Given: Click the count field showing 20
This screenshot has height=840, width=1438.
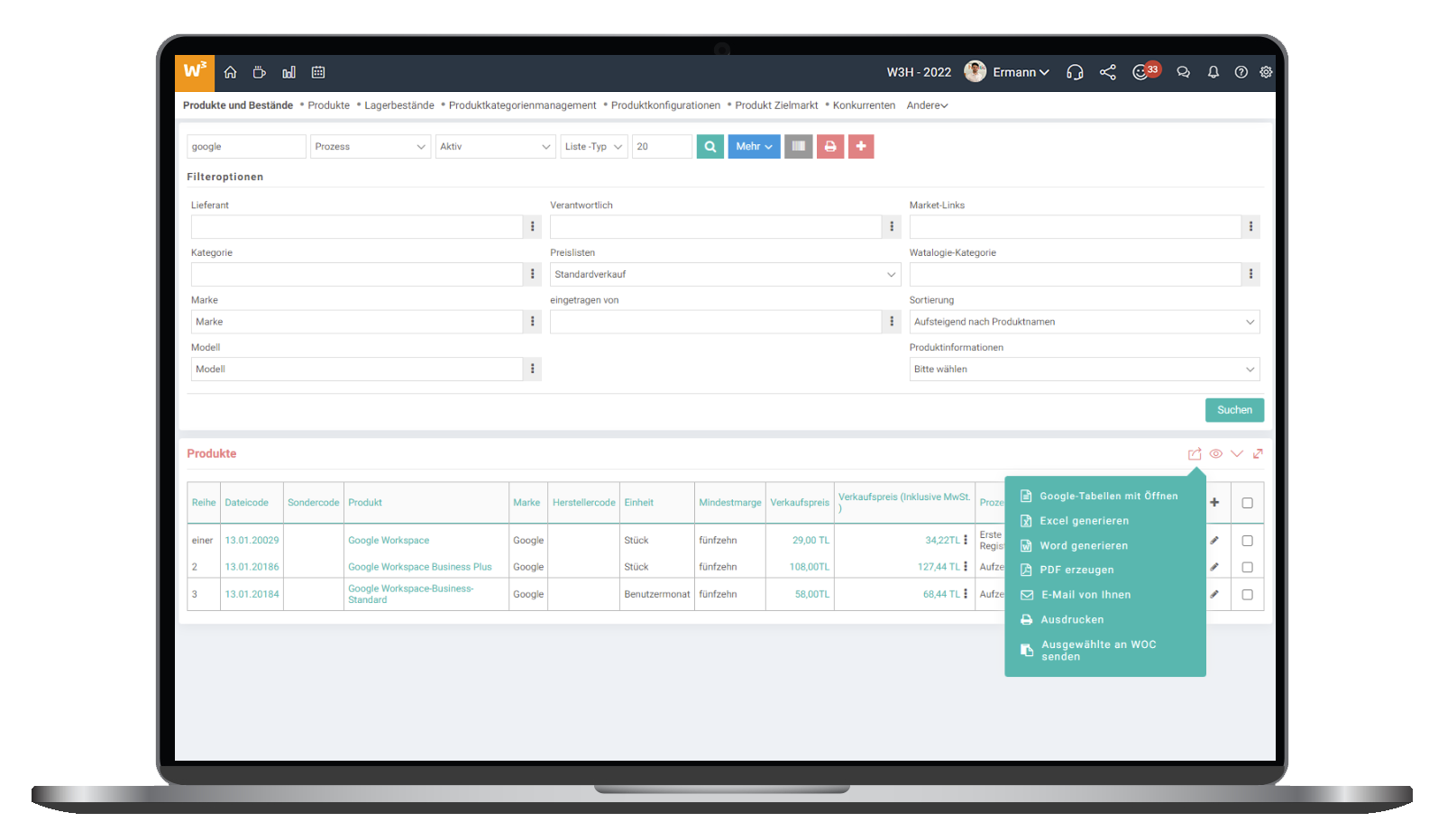Looking at the screenshot, I should (662, 146).
